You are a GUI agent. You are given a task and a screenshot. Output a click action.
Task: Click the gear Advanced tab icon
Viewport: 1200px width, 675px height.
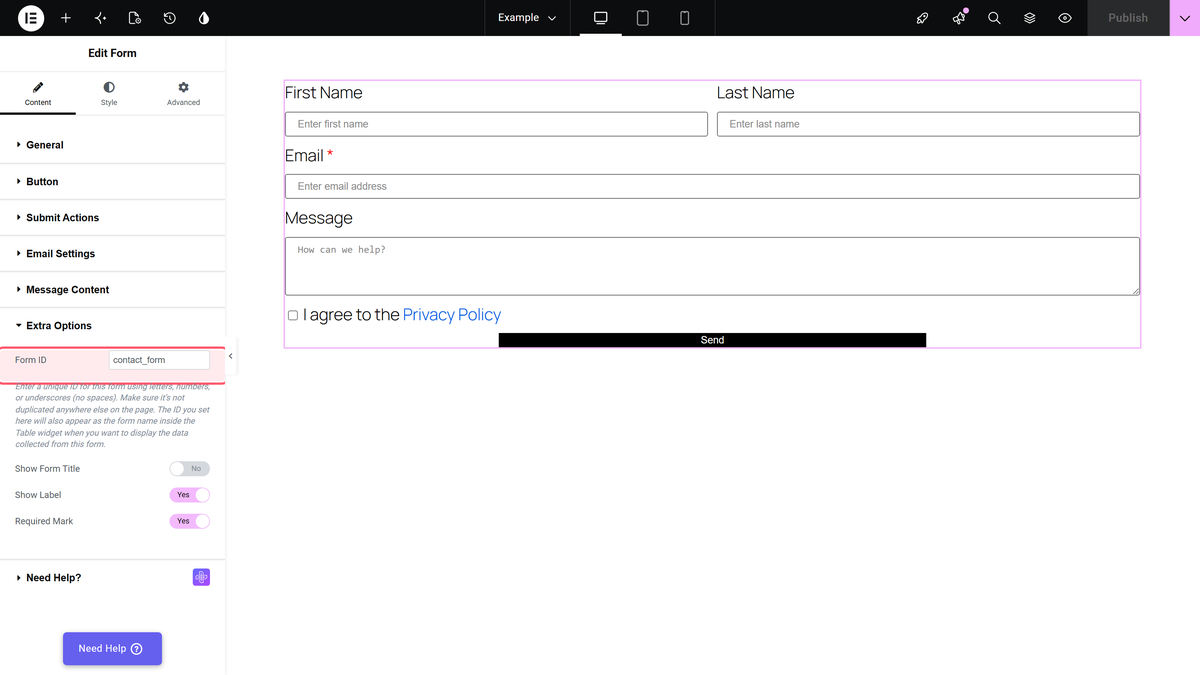tap(183, 88)
